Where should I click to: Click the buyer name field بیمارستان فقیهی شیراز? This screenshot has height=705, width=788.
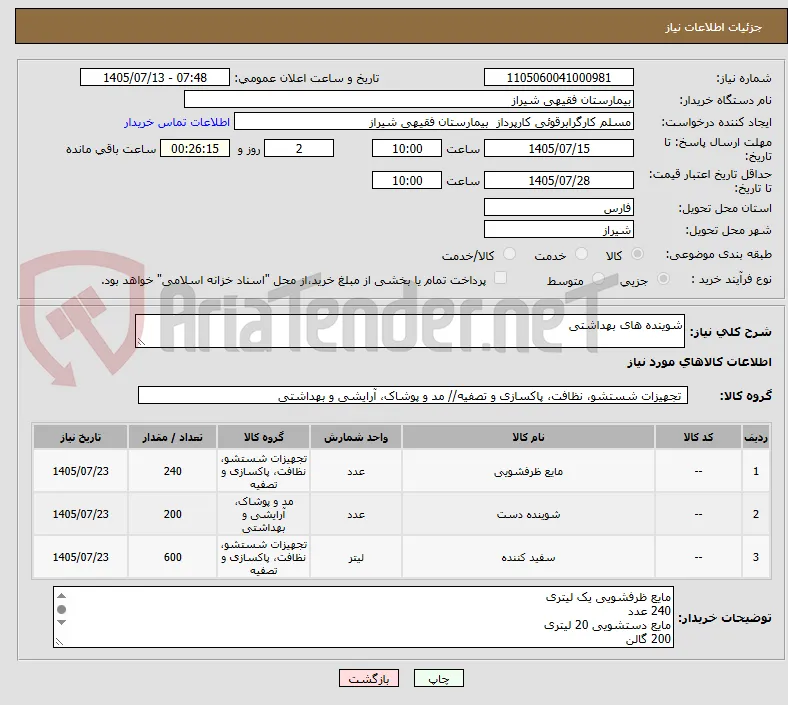point(409,99)
